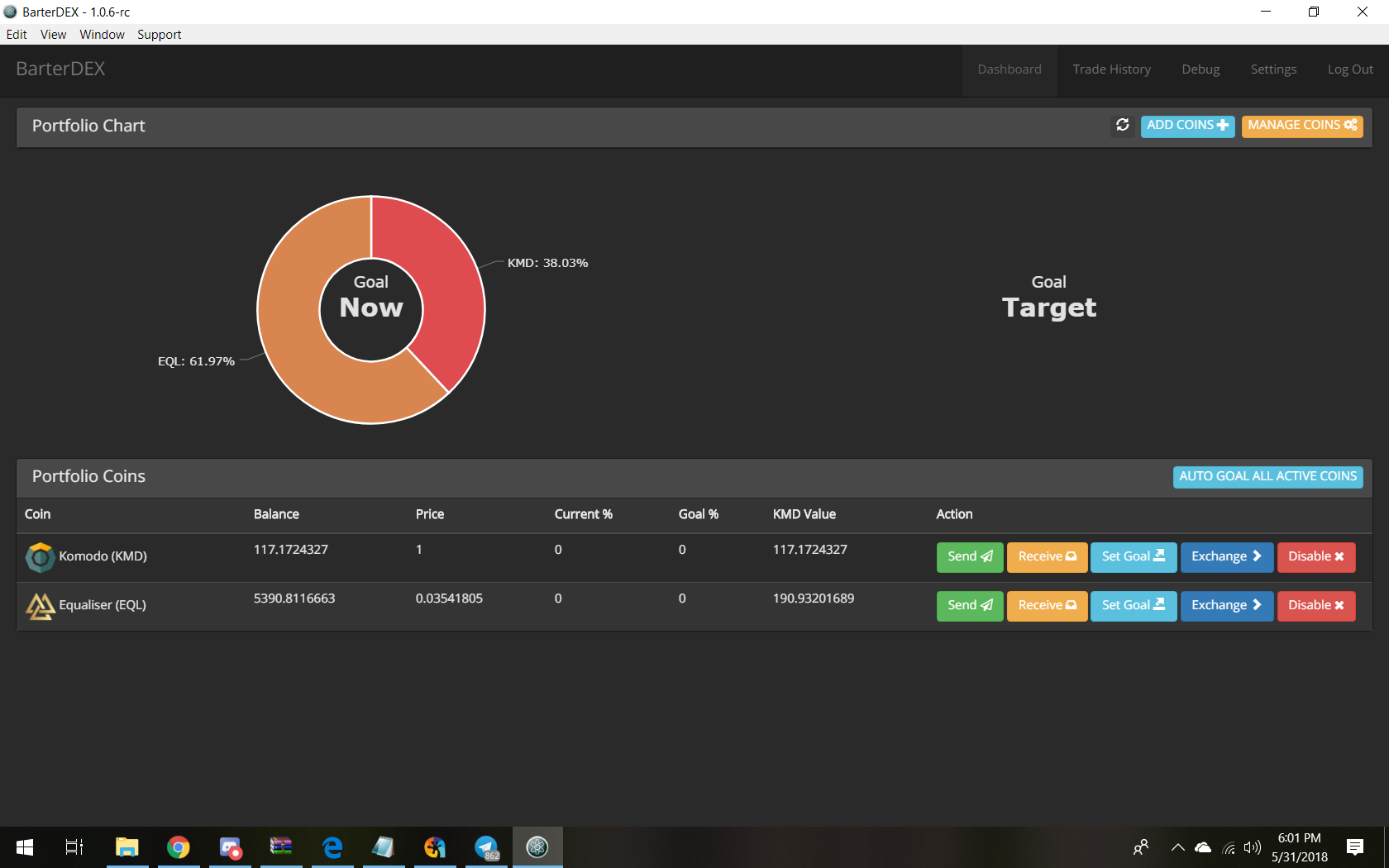The image size is (1389, 868).
Task: Click the KMD: 38.03% chart label
Action: (547, 263)
